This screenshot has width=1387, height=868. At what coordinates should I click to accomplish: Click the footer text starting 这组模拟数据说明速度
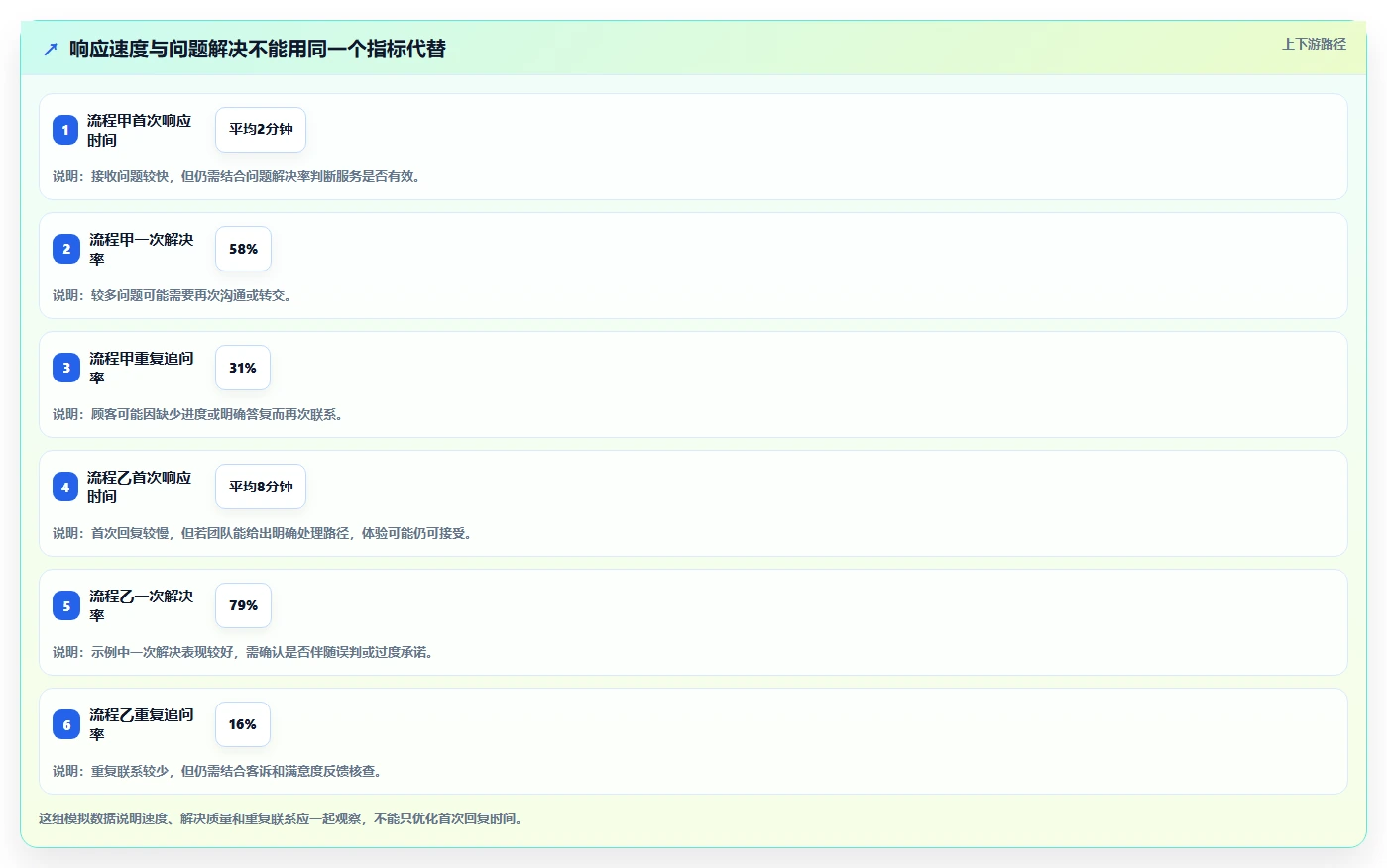283,818
